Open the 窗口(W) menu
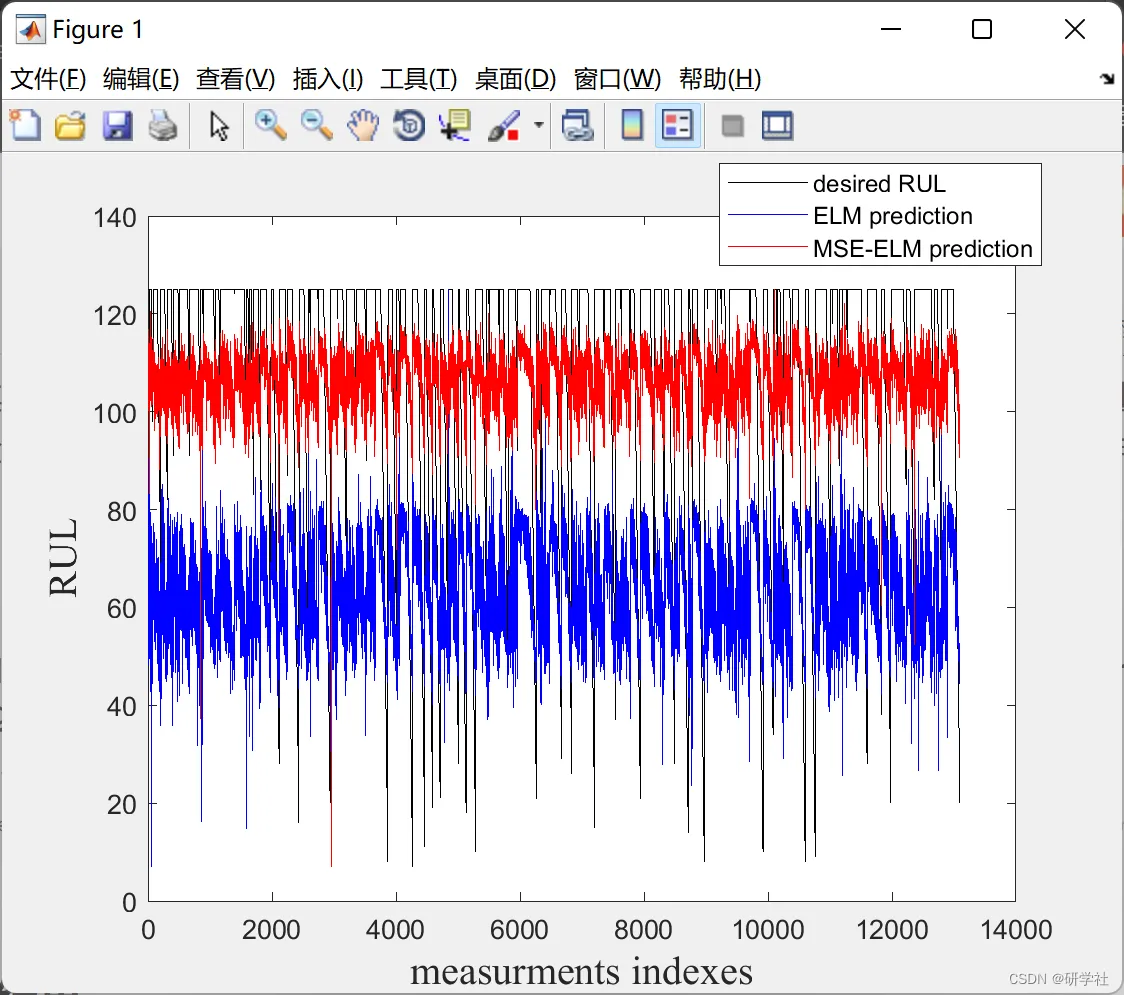Viewport: 1124px width, 995px height. [617, 79]
